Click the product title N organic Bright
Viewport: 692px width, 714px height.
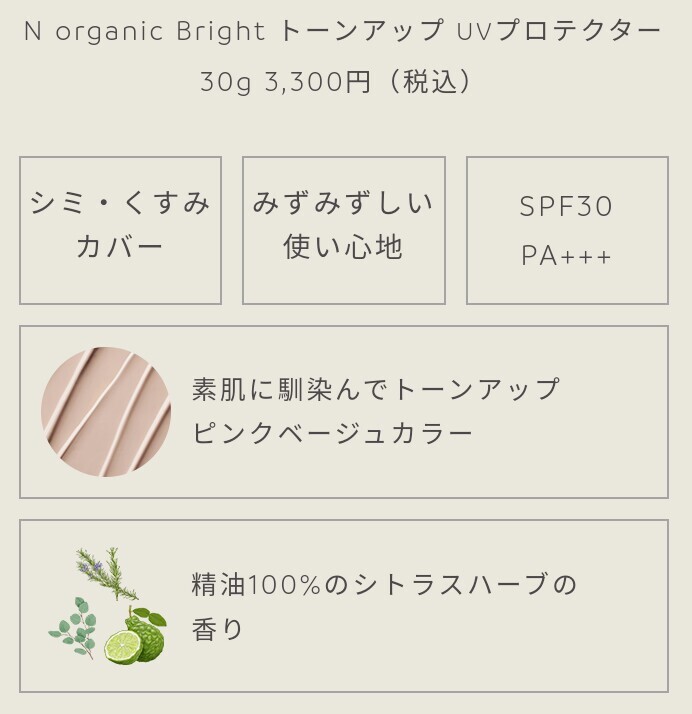tap(144, 31)
